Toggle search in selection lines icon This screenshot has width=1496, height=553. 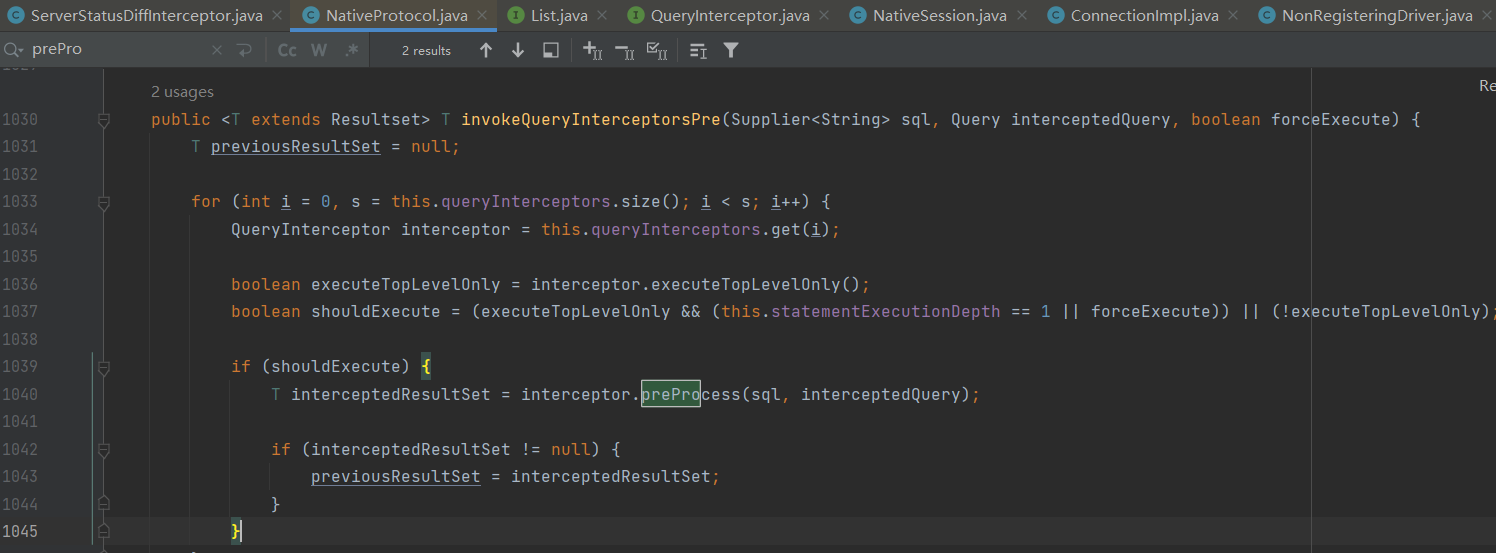click(698, 50)
